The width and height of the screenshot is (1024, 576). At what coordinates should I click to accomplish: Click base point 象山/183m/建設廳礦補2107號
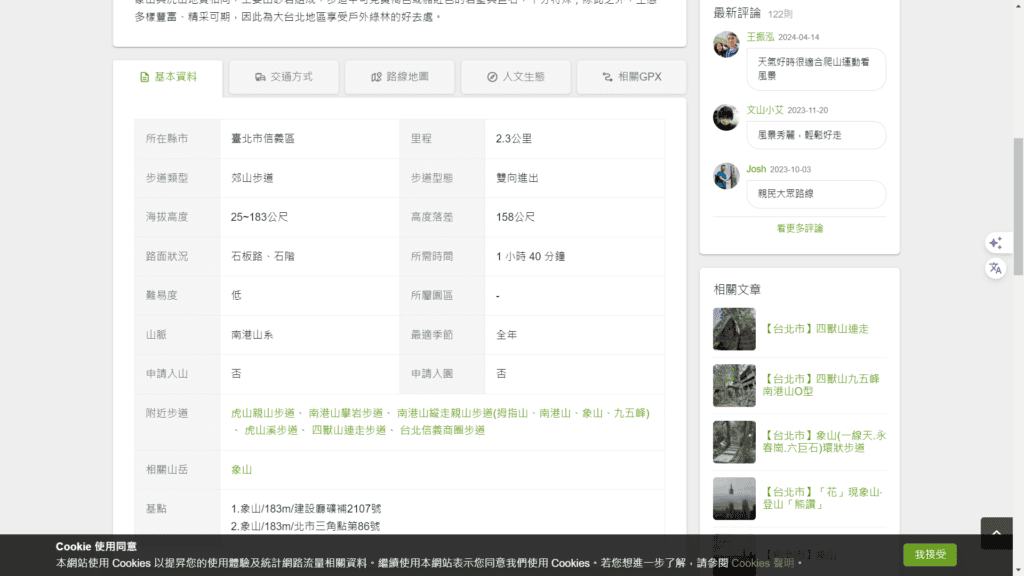point(306,508)
